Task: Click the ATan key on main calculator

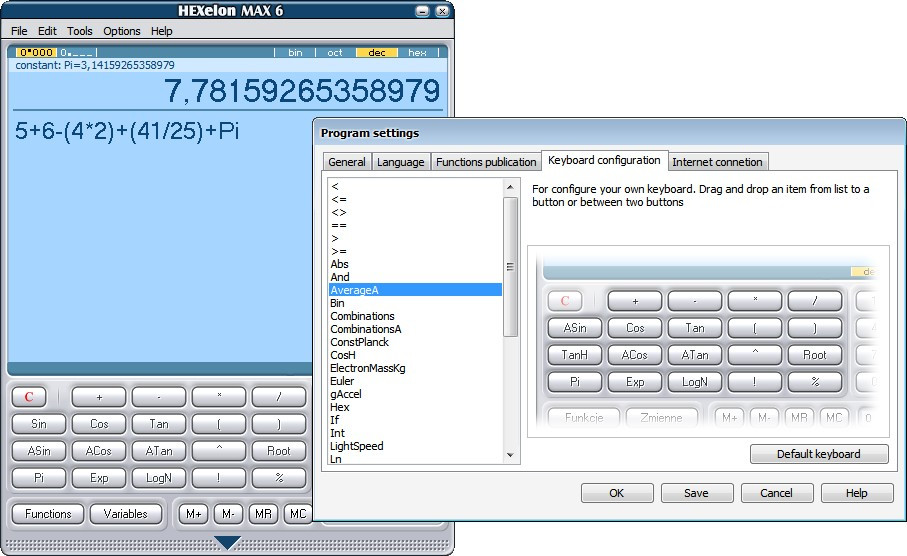Action: pos(159,451)
